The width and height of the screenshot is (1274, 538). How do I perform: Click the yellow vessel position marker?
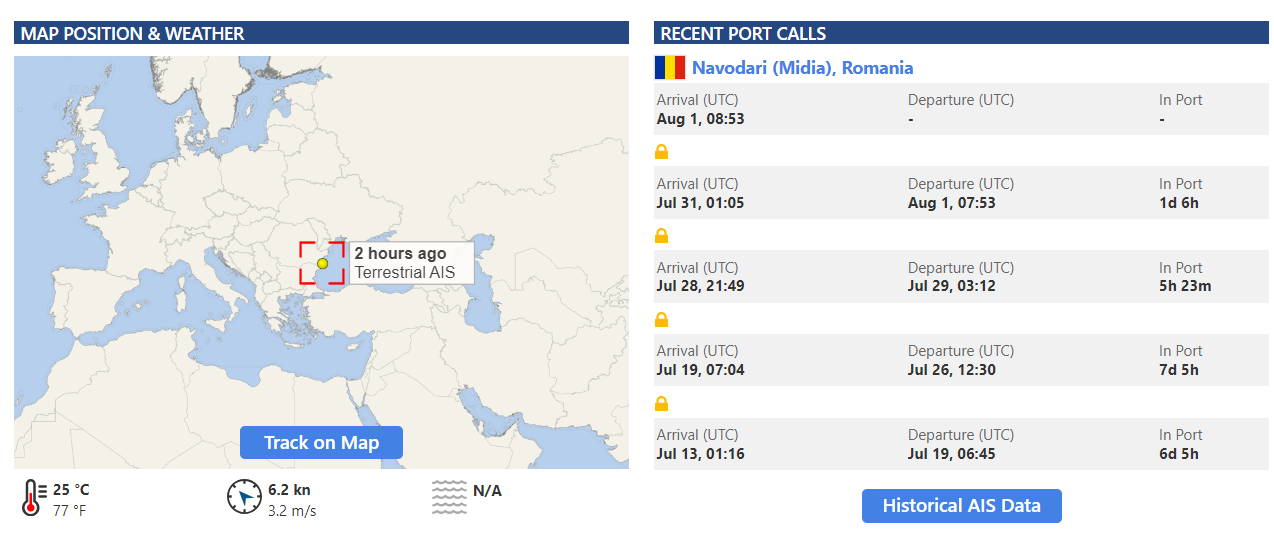pyautogui.click(x=322, y=263)
